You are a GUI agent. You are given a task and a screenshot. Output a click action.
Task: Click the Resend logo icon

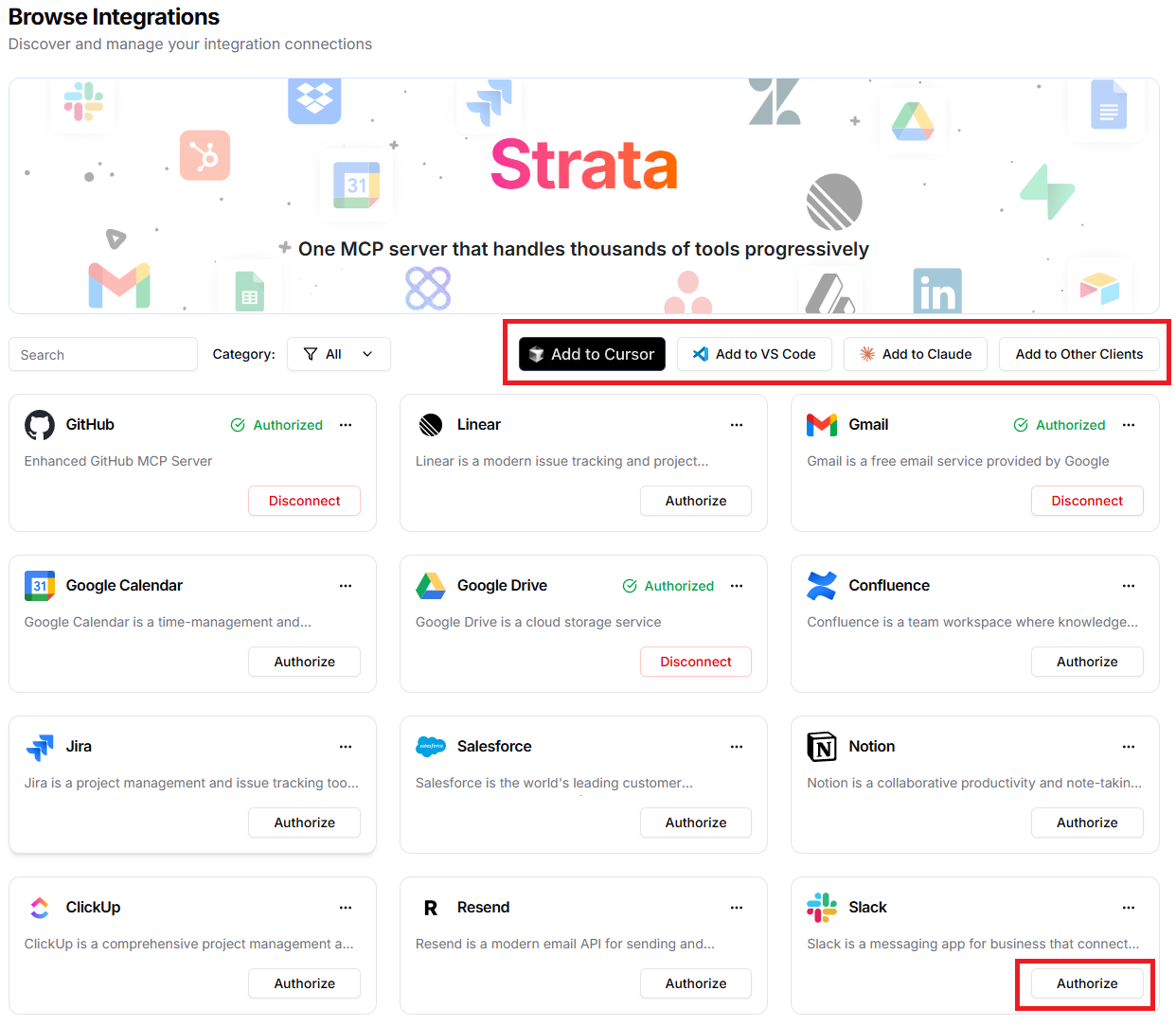point(431,907)
